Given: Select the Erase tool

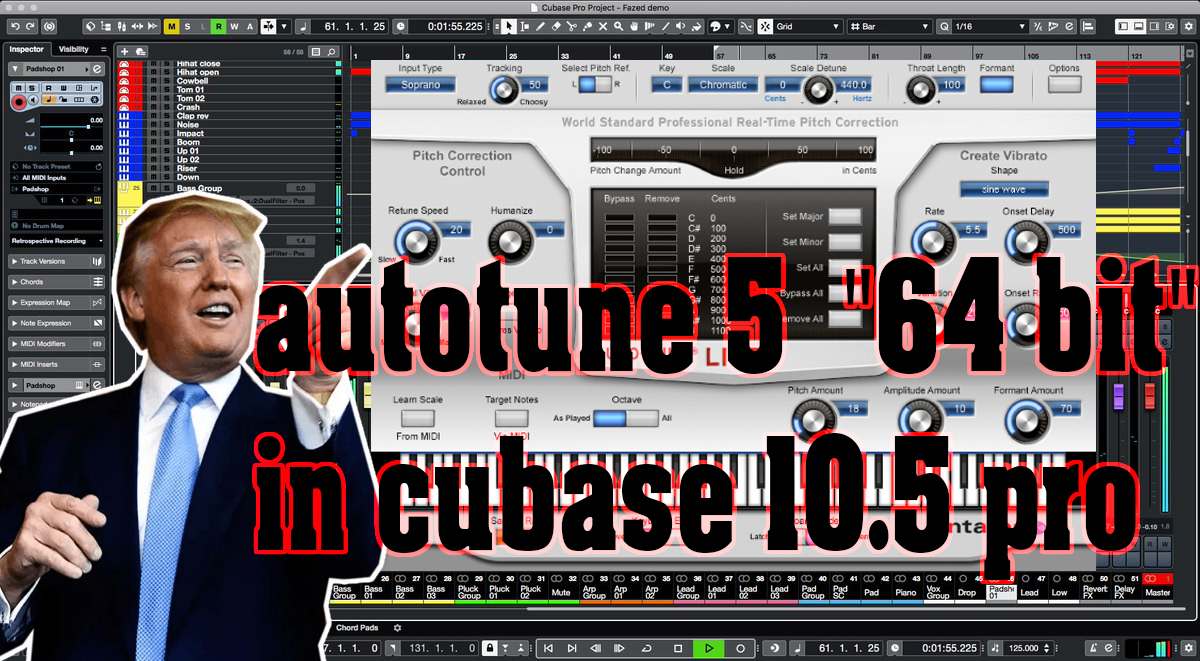Looking at the screenshot, I should point(557,26).
